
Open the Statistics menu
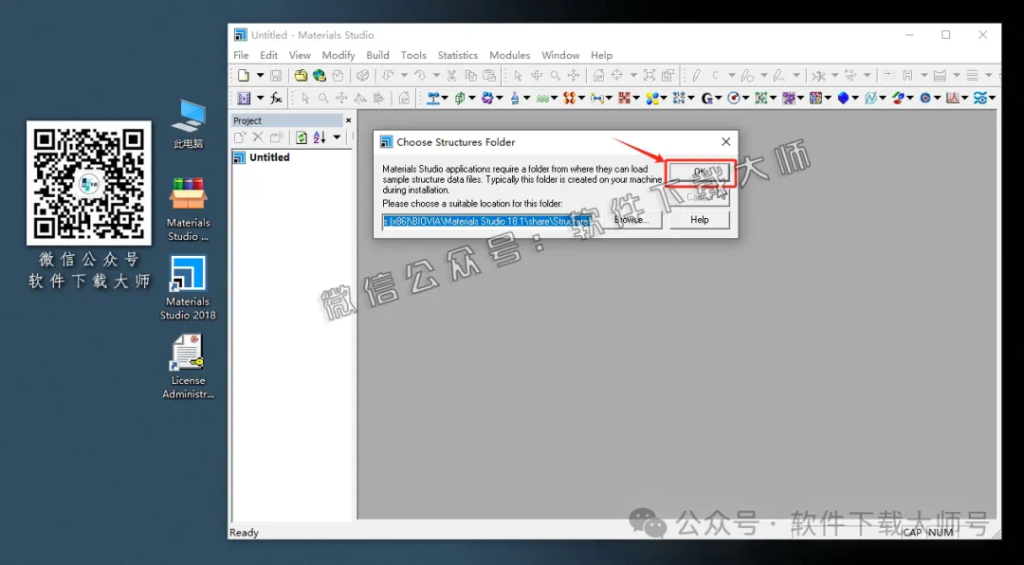click(458, 55)
